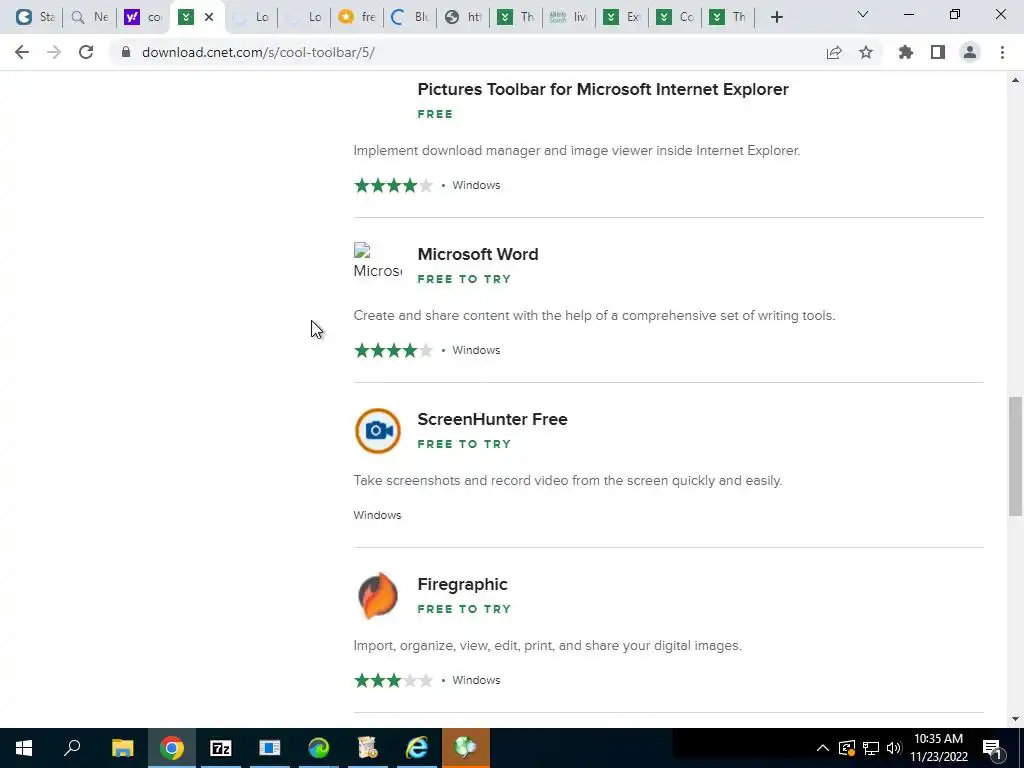Click 'FREE TO TRY' under Firegraphic
The height and width of the screenshot is (768, 1024).
click(x=464, y=609)
